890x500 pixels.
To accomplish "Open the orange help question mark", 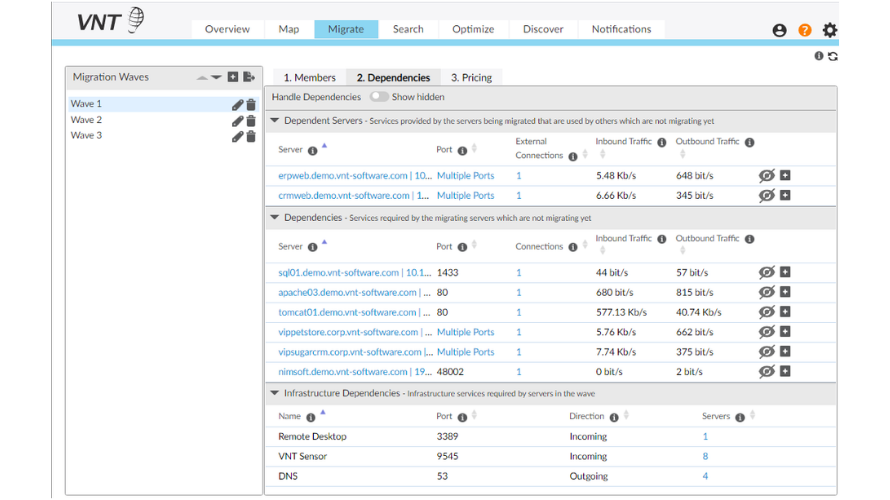I will (805, 30).
